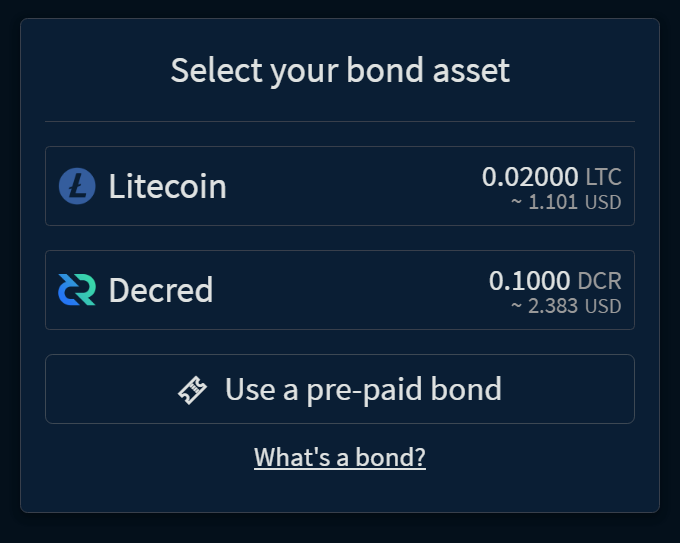Image resolution: width=680 pixels, height=543 pixels.
Task: Click the LTC ticker symbol
Action: 603,178
